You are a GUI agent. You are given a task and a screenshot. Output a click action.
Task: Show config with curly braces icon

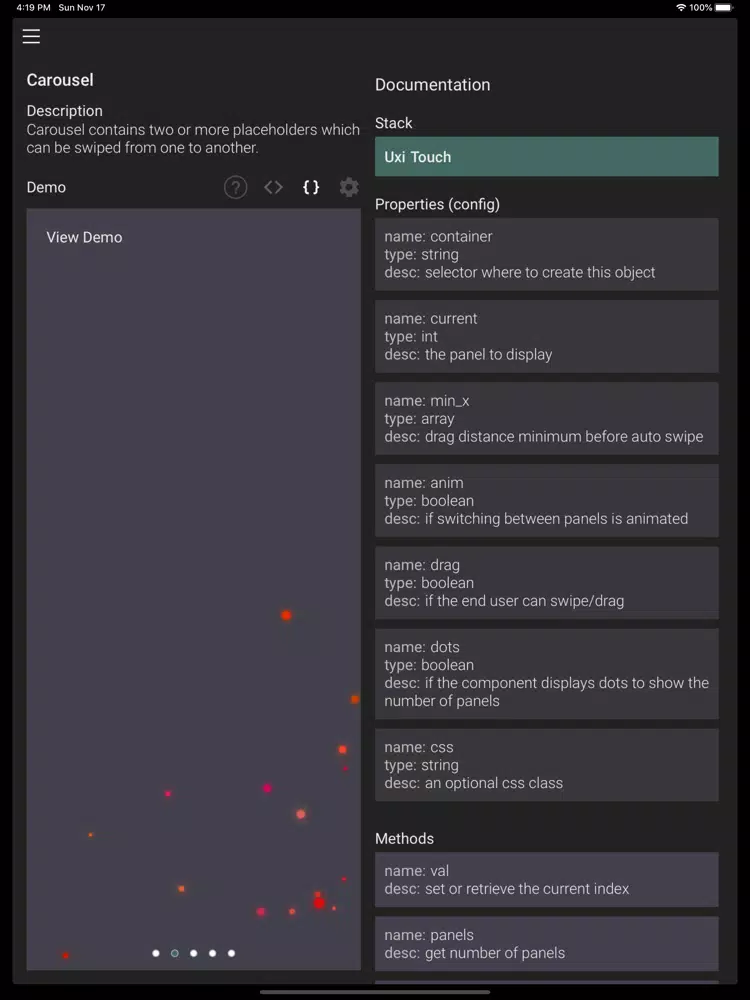point(311,187)
